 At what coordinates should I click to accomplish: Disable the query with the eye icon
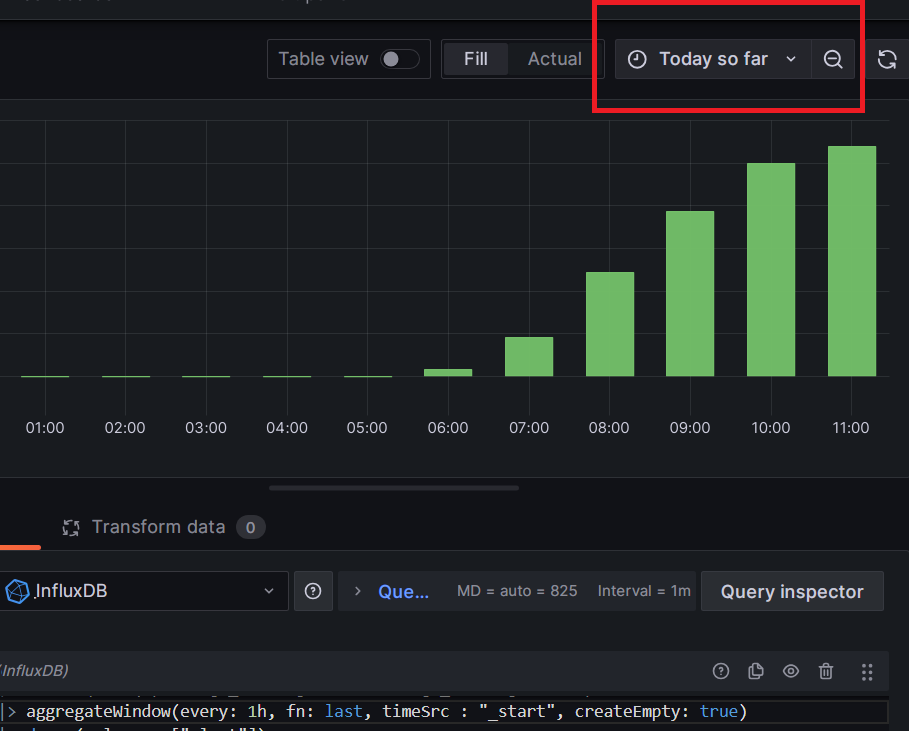point(791,671)
